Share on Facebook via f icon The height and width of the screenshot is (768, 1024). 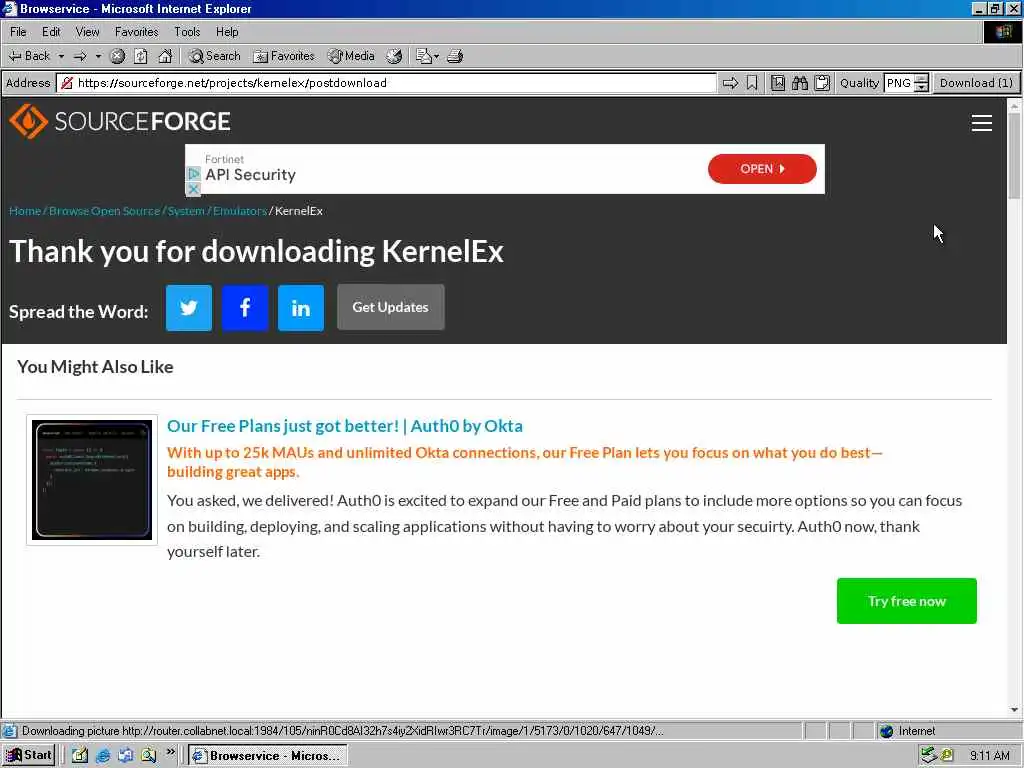(245, 308)
